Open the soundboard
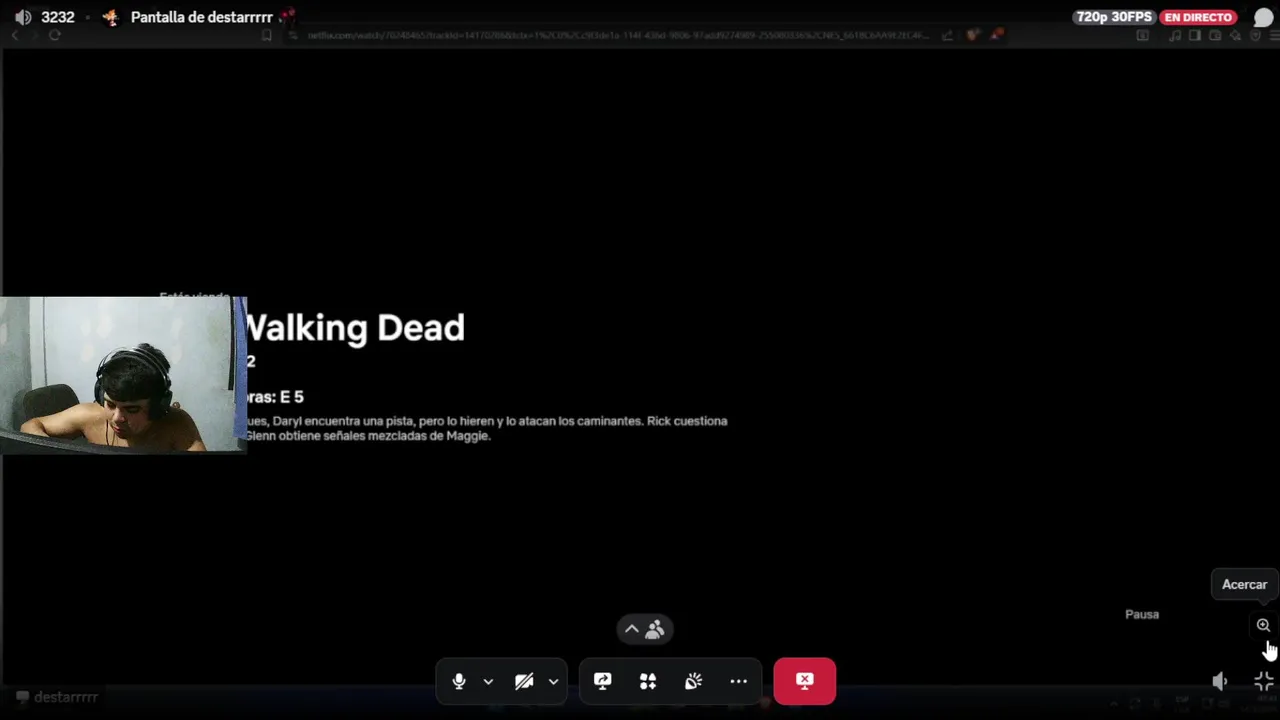1280x720 pixels. tap(693, 681)
